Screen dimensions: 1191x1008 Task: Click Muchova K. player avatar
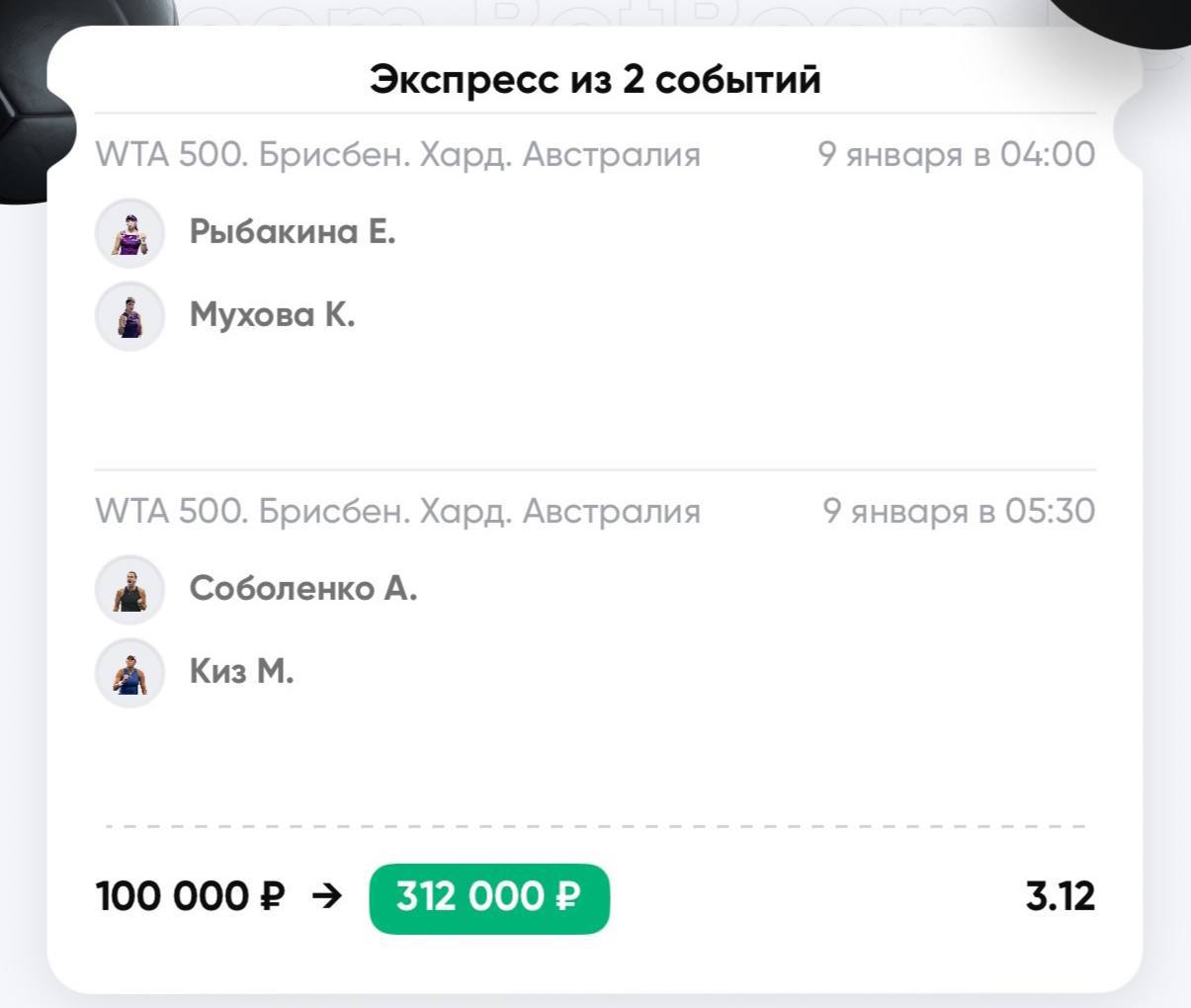129,316
